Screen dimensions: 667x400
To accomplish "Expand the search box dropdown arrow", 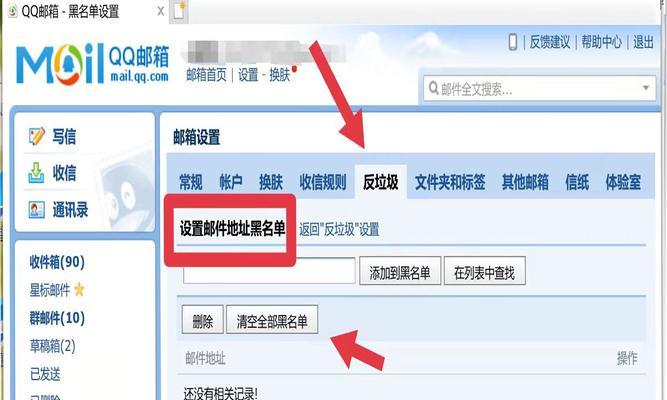I will point(646,88).
